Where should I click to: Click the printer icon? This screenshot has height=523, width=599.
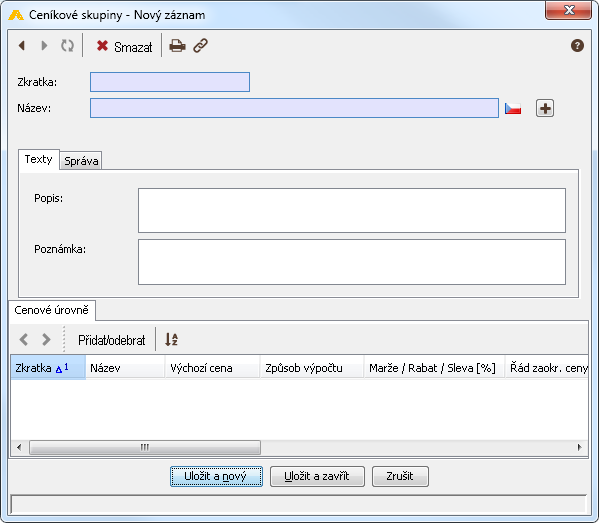[x=177, y=46]
